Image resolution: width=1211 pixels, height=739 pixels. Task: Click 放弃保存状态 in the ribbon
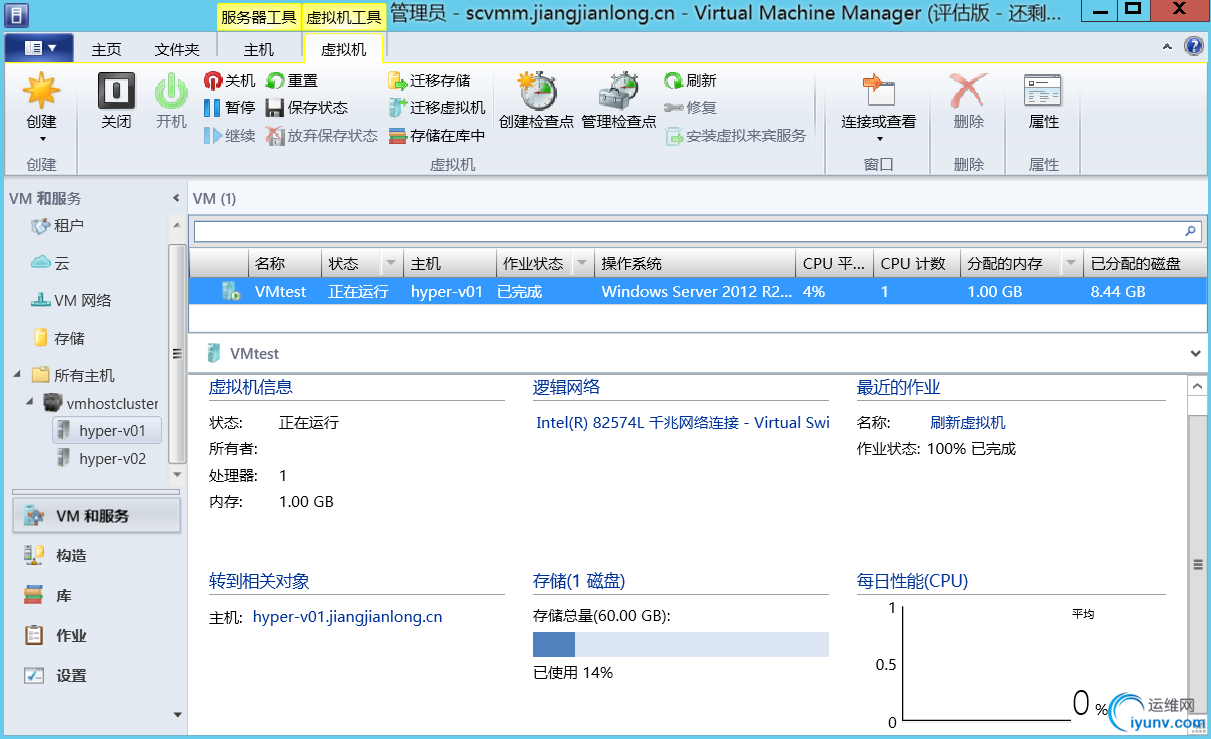point(322,135)
